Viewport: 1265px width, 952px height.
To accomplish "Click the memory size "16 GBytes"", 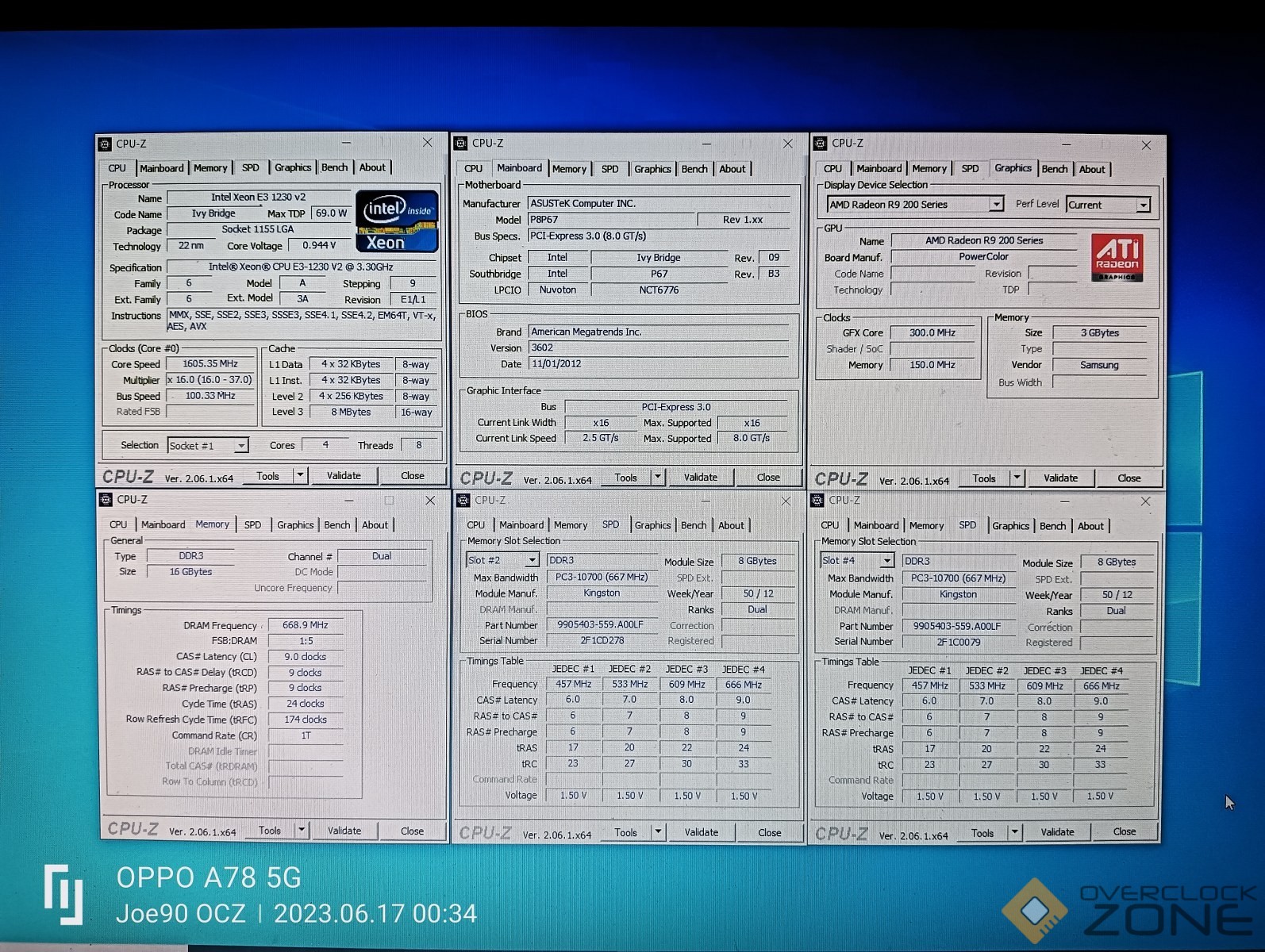I will (x=190, y=572).
